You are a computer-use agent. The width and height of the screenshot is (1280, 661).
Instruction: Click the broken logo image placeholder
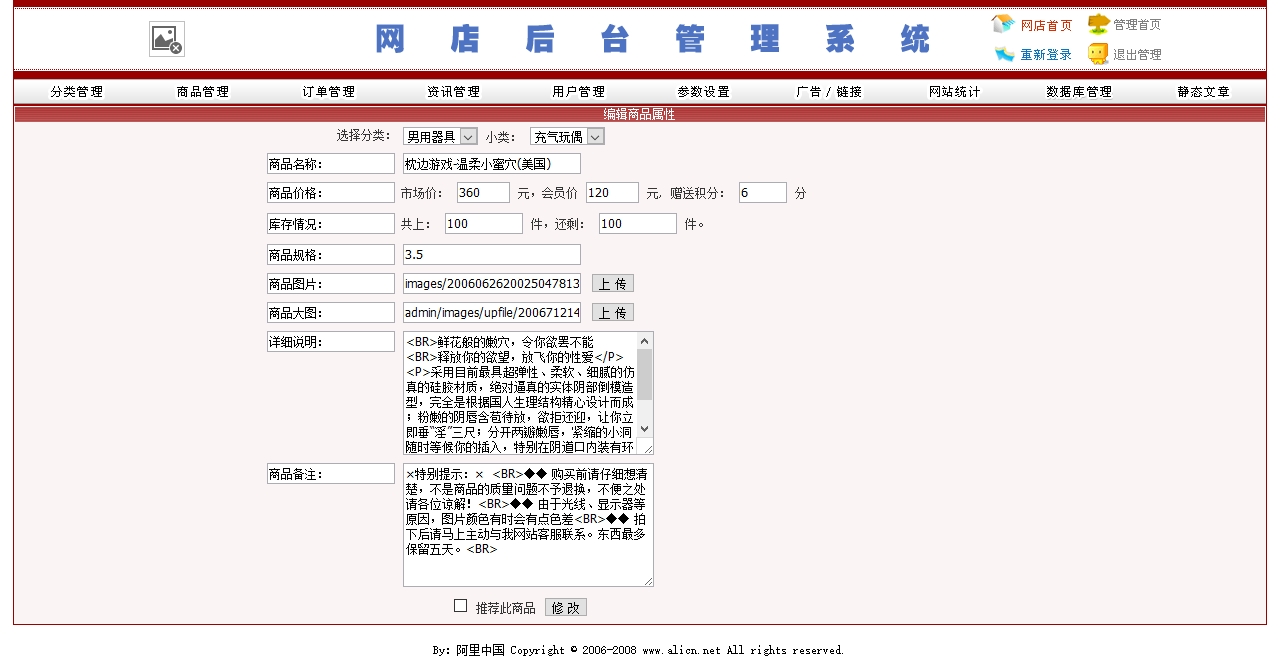[x=167, y=39]
